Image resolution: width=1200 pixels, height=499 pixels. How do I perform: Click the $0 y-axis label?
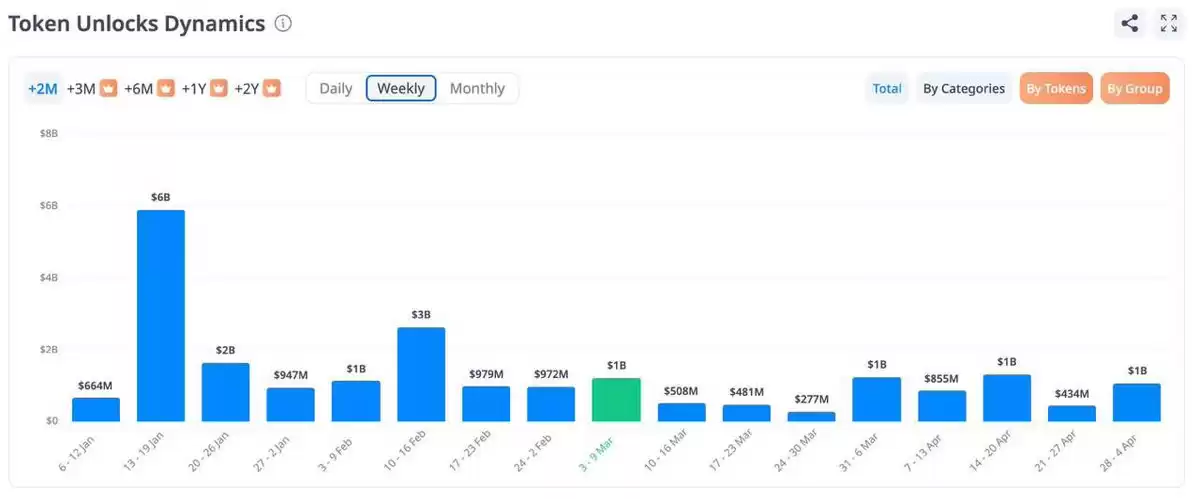[52, 420]
